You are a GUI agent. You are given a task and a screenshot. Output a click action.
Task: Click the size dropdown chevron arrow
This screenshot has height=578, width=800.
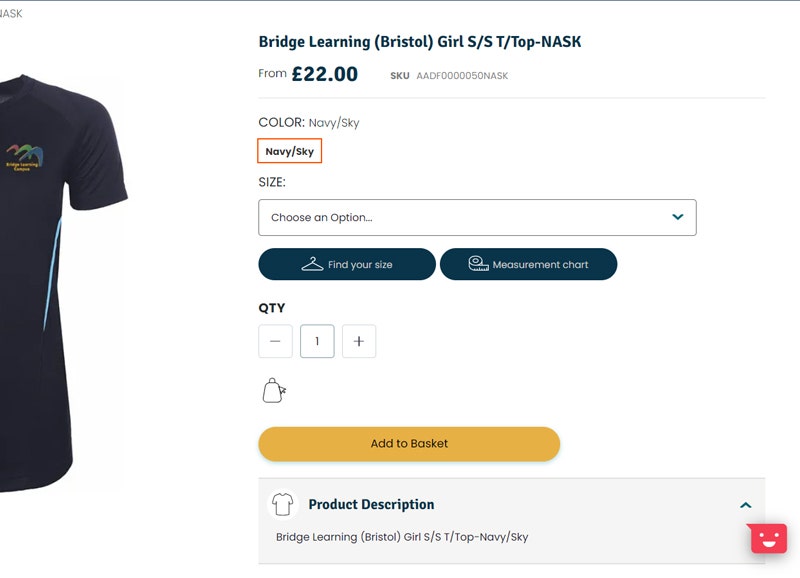[x=678, y=217]
